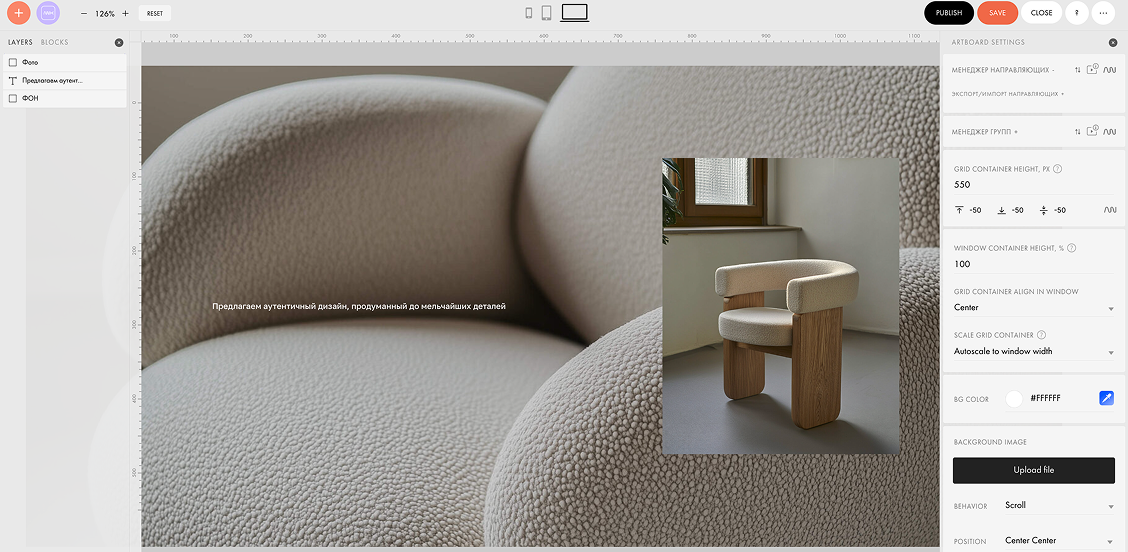Viewport: 1128px width, 552px height.
Task: Pick background color with eyedropper tool
Action: coord(1106,398)
